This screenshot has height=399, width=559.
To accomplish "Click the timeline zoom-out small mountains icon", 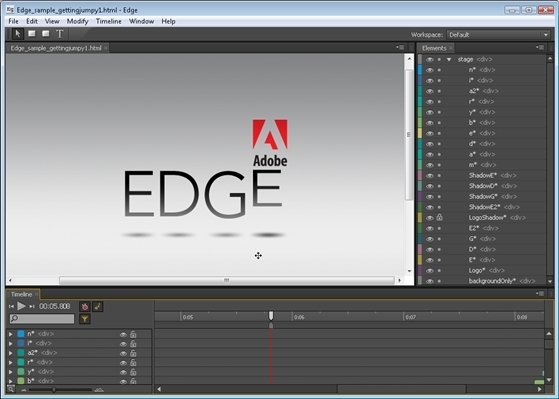I will [x=24, y=390].
